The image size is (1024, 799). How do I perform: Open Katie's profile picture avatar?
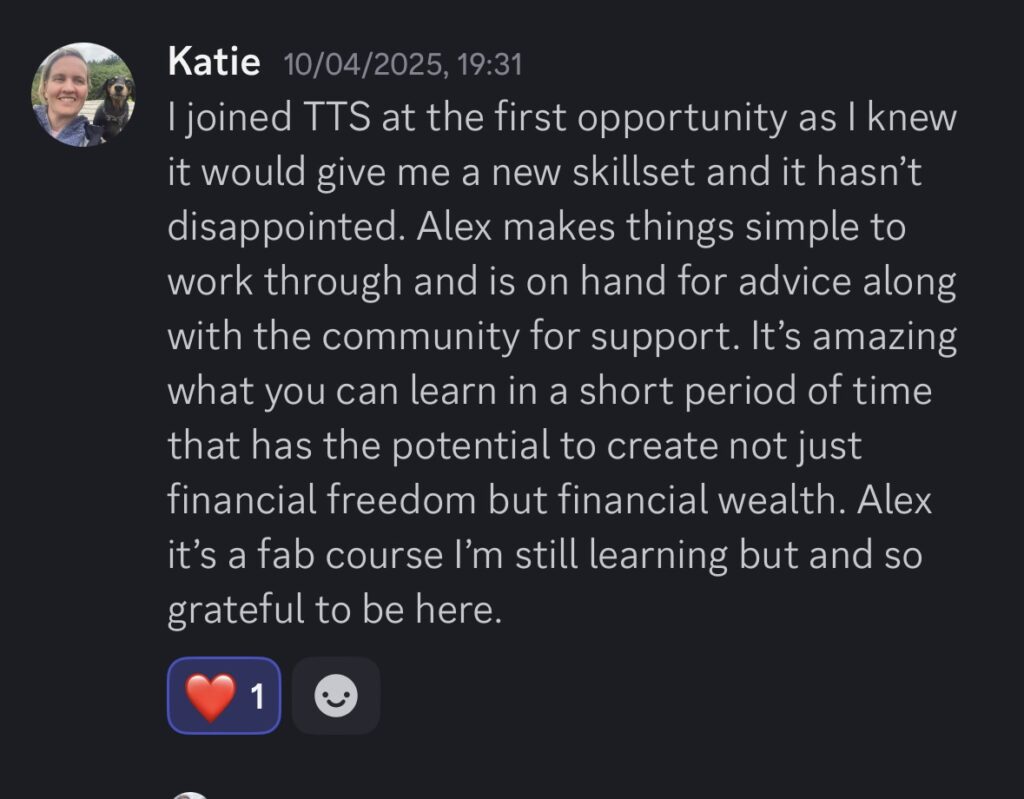[x=83, y=95]
